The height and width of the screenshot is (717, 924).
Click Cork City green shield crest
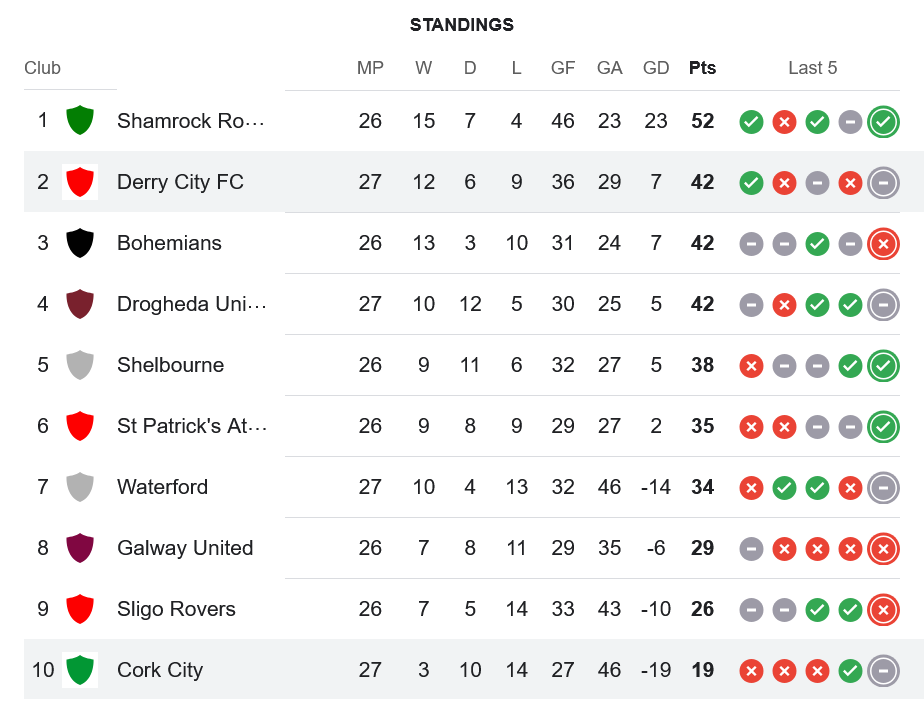(80, 670)
